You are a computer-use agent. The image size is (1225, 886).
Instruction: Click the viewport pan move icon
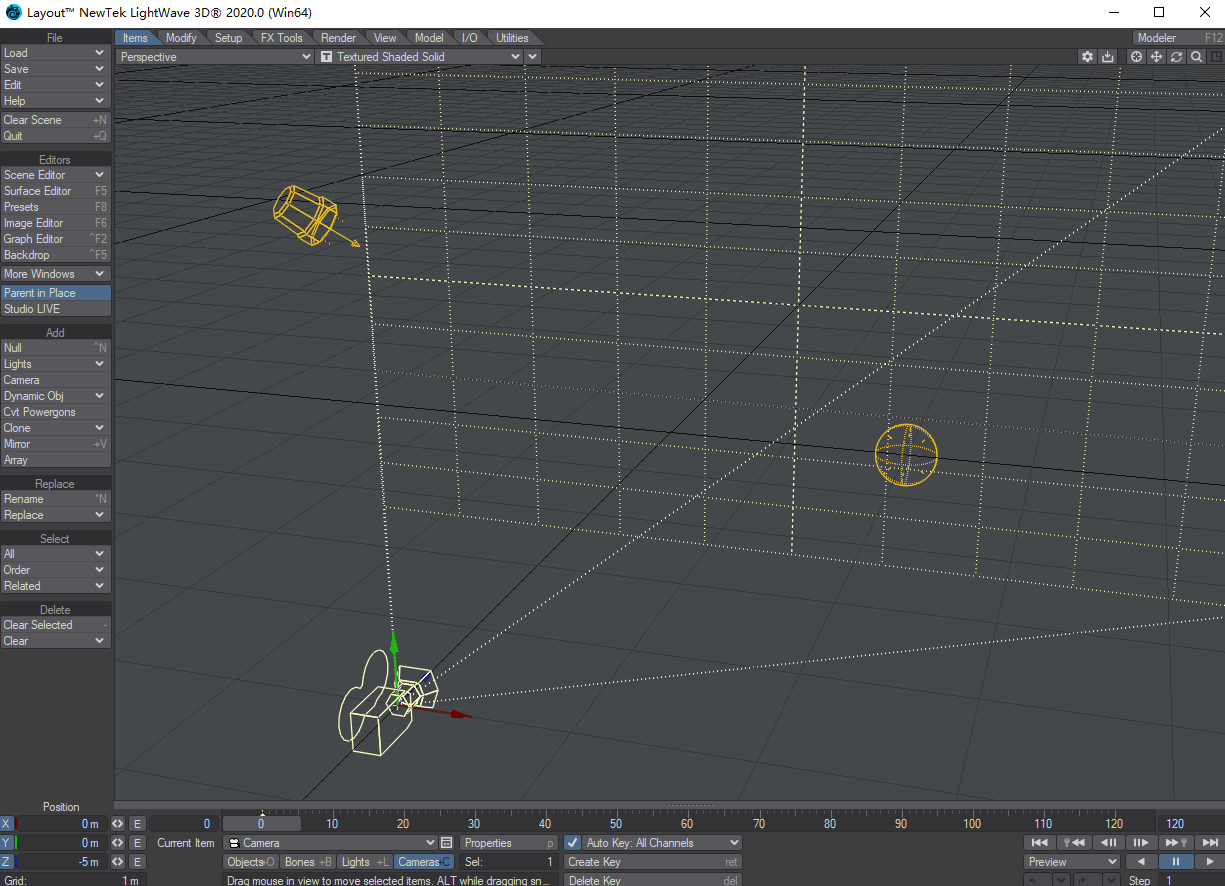(1156, 57)
